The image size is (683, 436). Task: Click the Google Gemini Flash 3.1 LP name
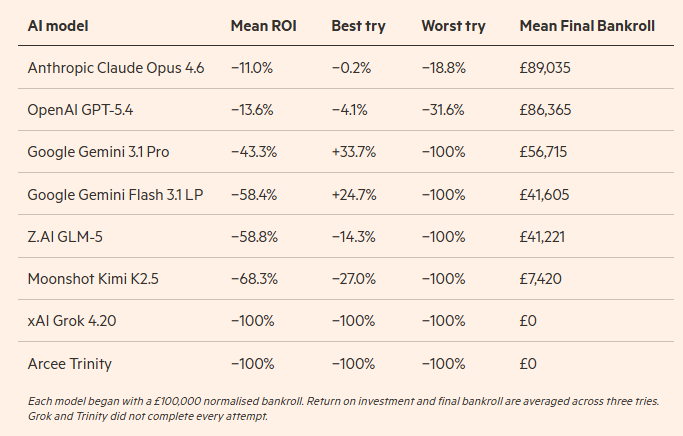[x=116, y=194]
